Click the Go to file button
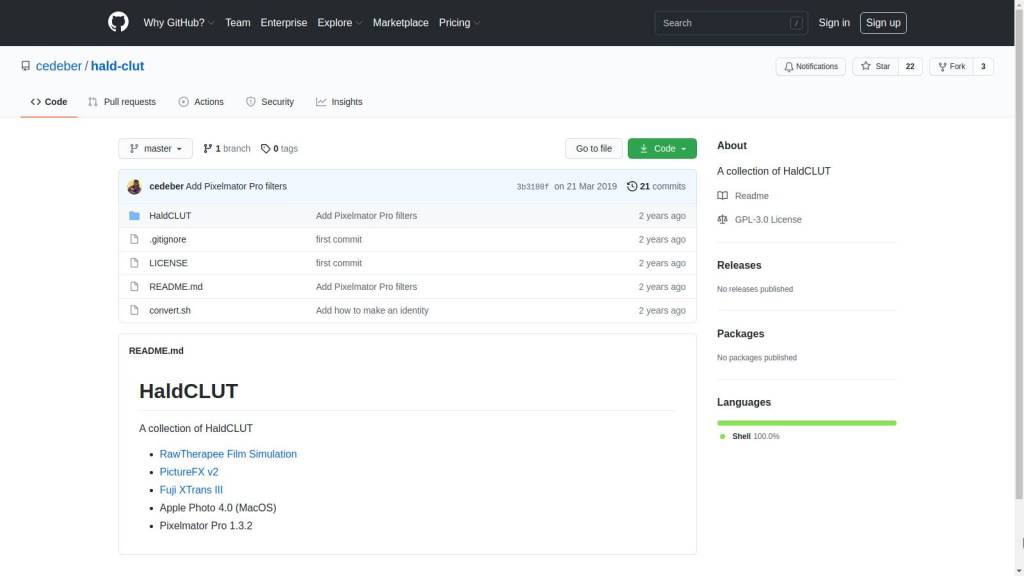This screenshot has height=576, width=1024. (x=594, y=148)
